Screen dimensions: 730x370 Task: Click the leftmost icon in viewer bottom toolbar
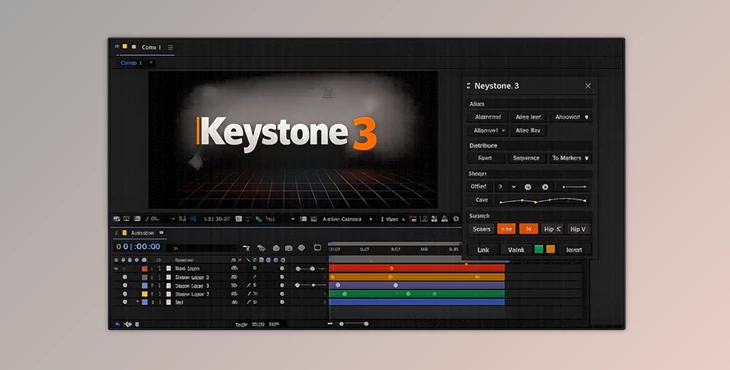tap(116, 219)
